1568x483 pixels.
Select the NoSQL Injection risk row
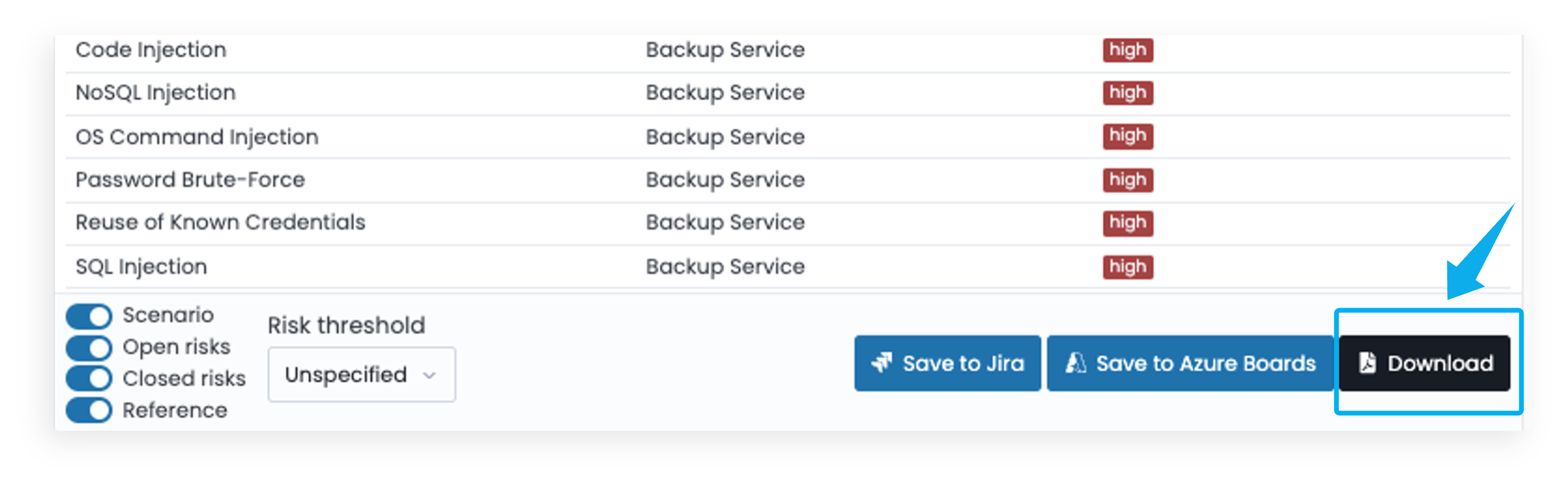coord(155,93)
